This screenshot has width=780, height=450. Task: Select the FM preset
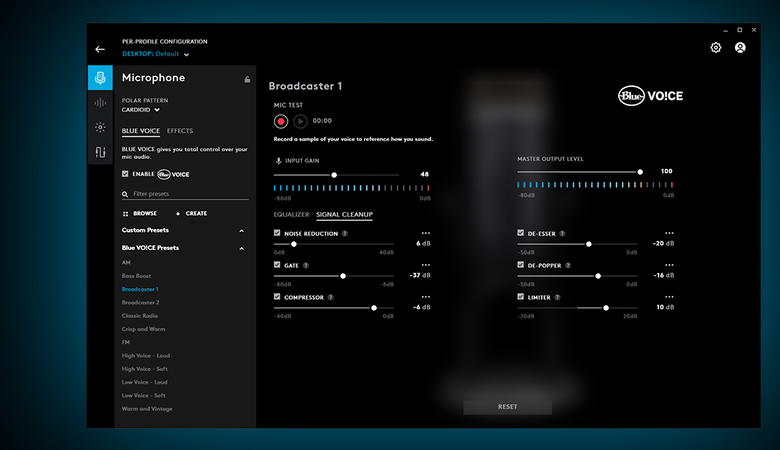click(126, 343)
